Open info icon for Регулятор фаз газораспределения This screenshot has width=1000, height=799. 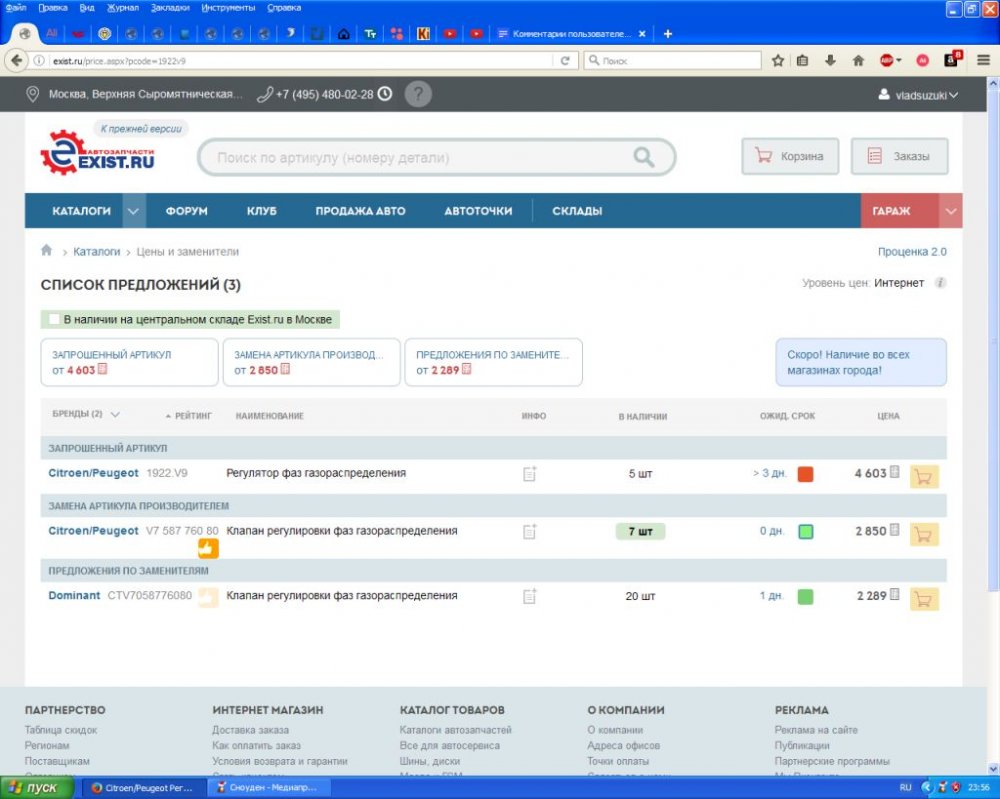click(530, 474)
